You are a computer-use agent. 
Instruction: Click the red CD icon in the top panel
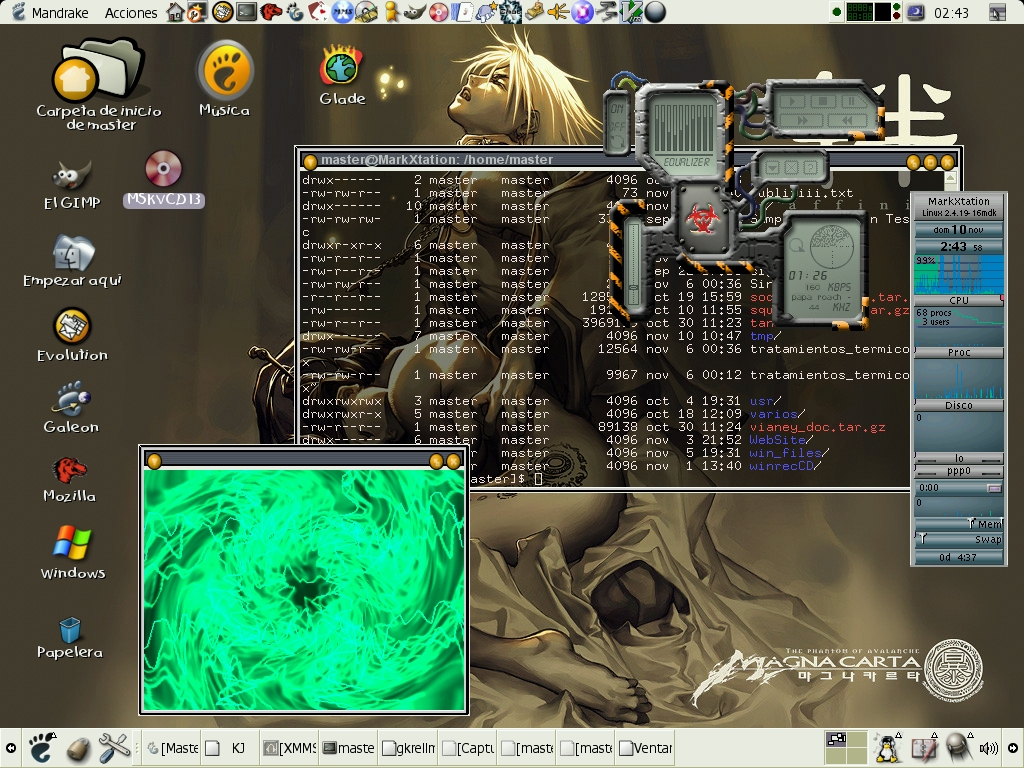click(x=438, y=12)
